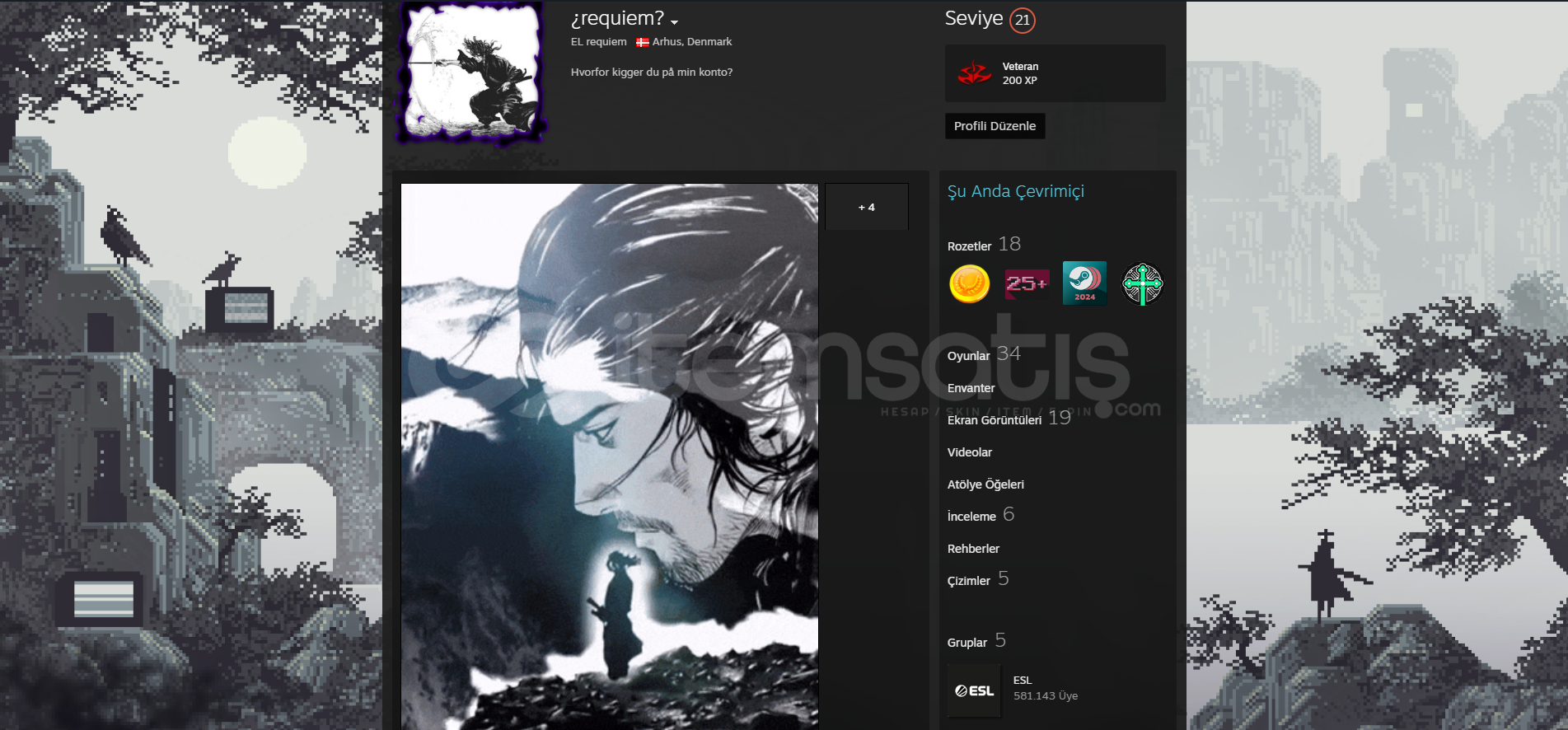
Task: Open the Atölye Öğeleri link
Action: [985, 484]
